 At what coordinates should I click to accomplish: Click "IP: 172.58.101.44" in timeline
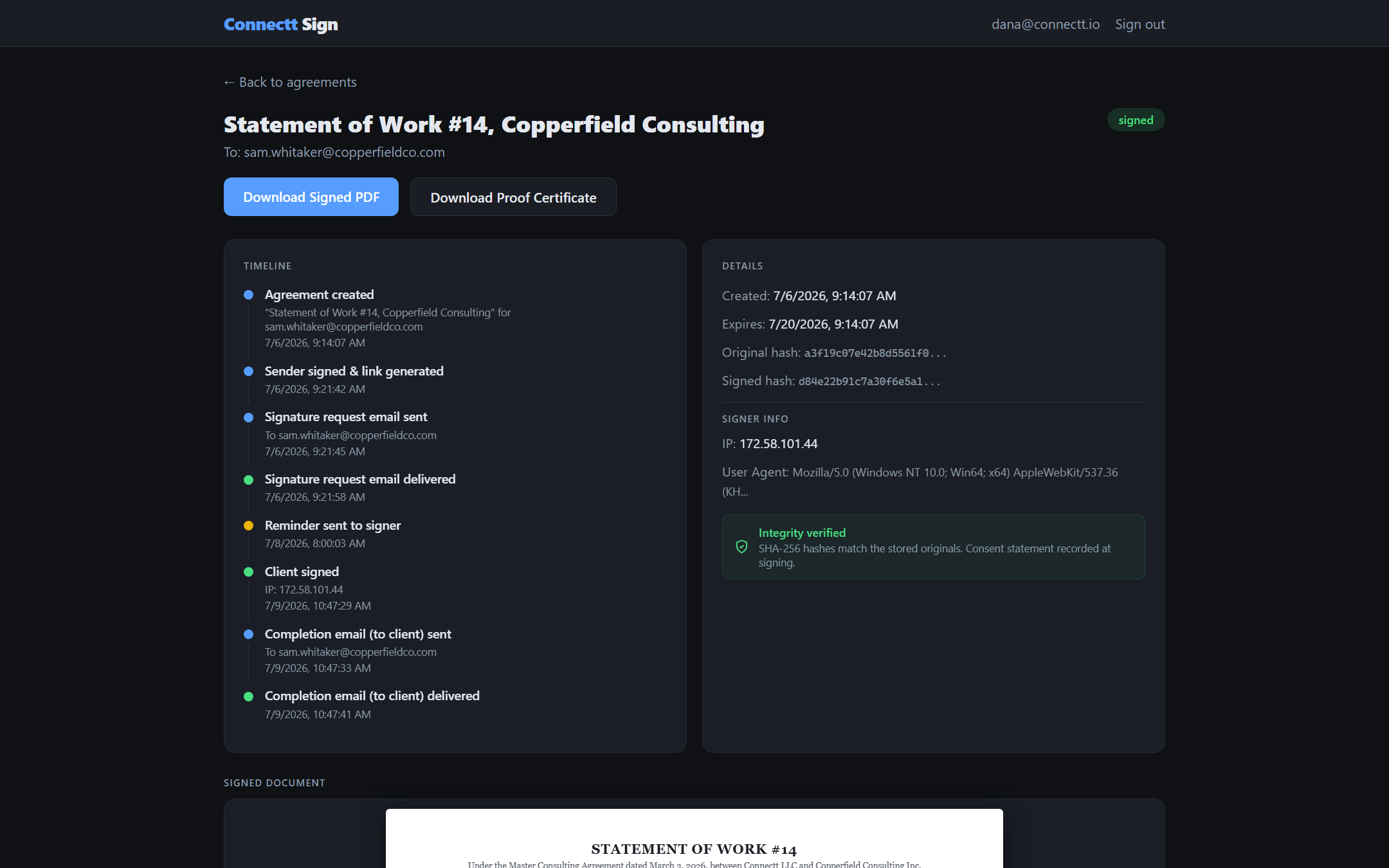[x=304, y=590]
